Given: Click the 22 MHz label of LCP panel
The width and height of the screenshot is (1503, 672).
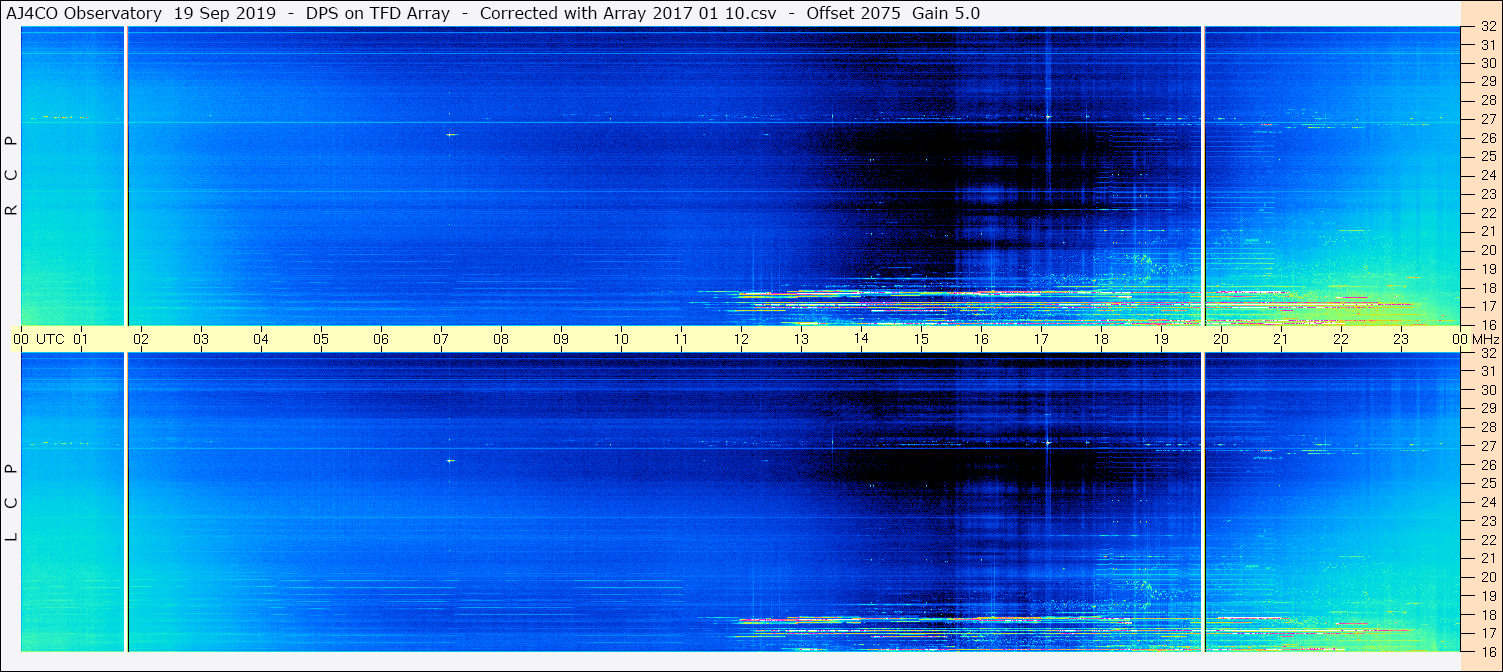Looking at the screenshot, I should [x=1487, y=540].
